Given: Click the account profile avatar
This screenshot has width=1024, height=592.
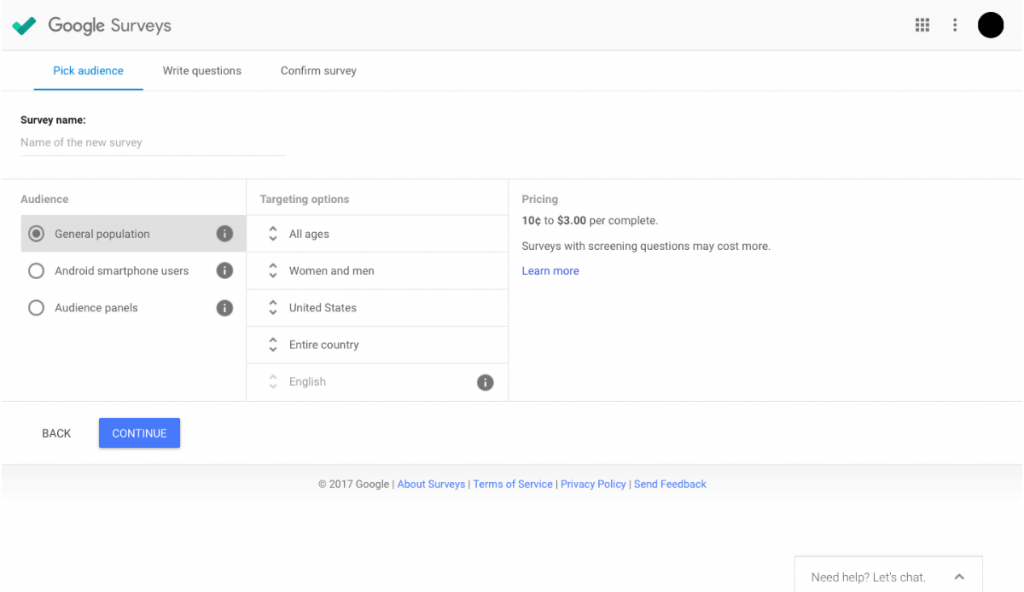Looking at the screenshot, I should 990,24.
